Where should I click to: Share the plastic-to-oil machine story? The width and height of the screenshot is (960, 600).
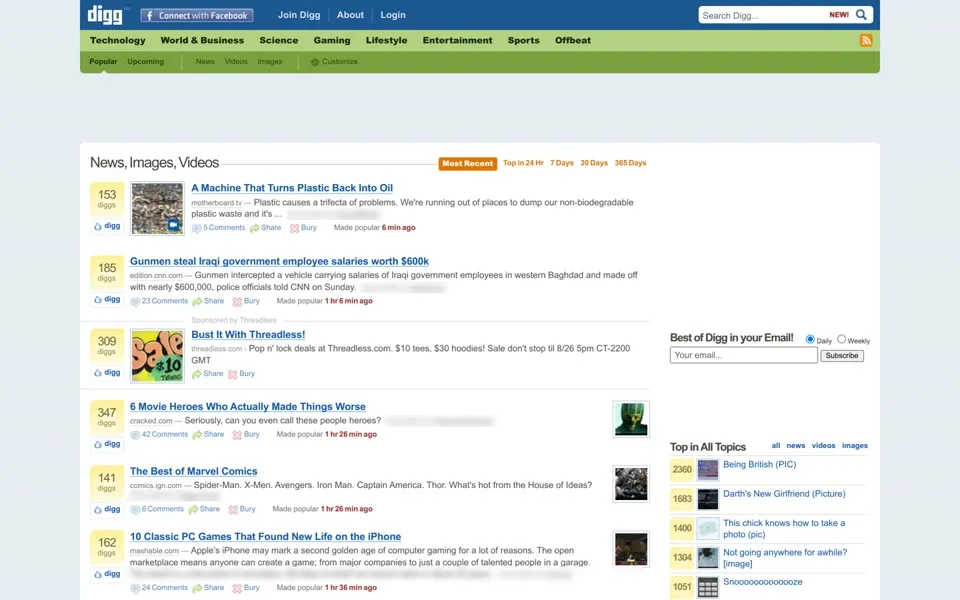(x=265, y=228)
